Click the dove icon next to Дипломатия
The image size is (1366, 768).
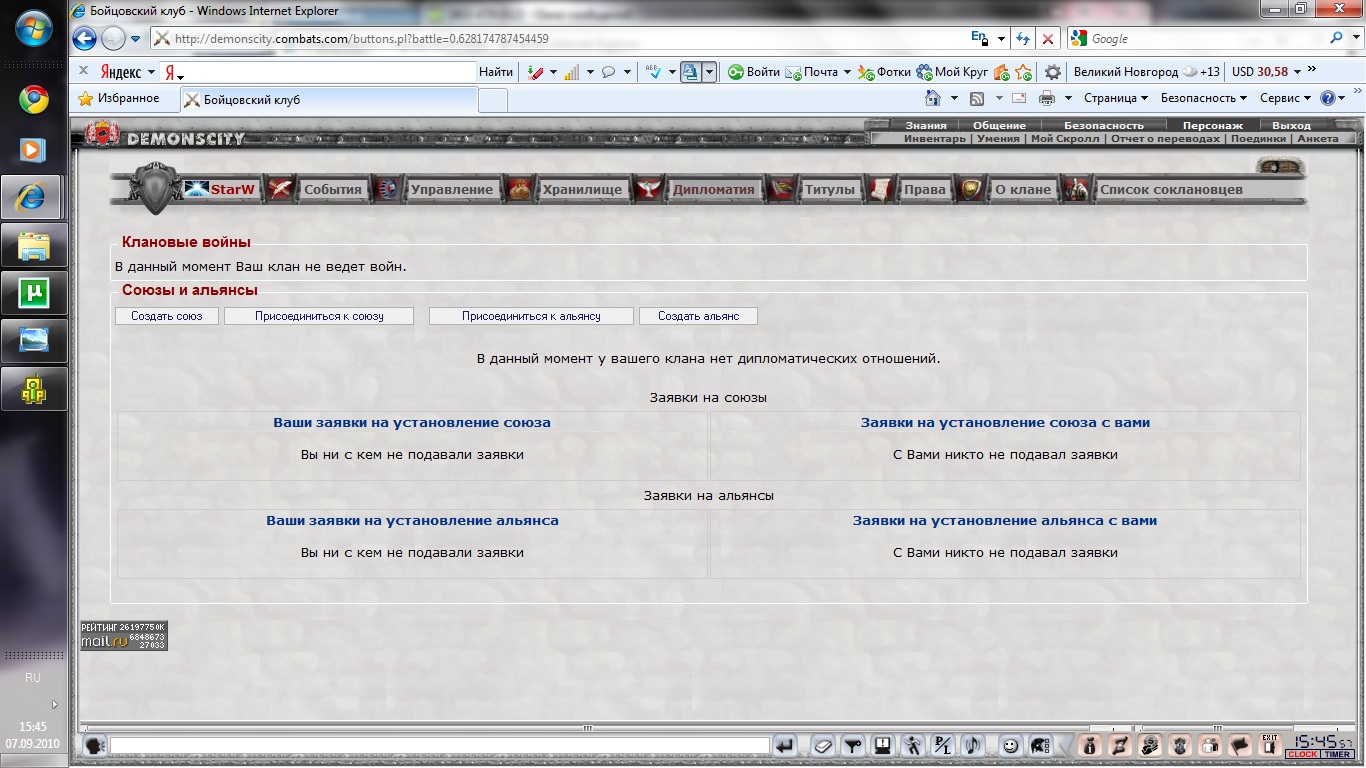649,189
